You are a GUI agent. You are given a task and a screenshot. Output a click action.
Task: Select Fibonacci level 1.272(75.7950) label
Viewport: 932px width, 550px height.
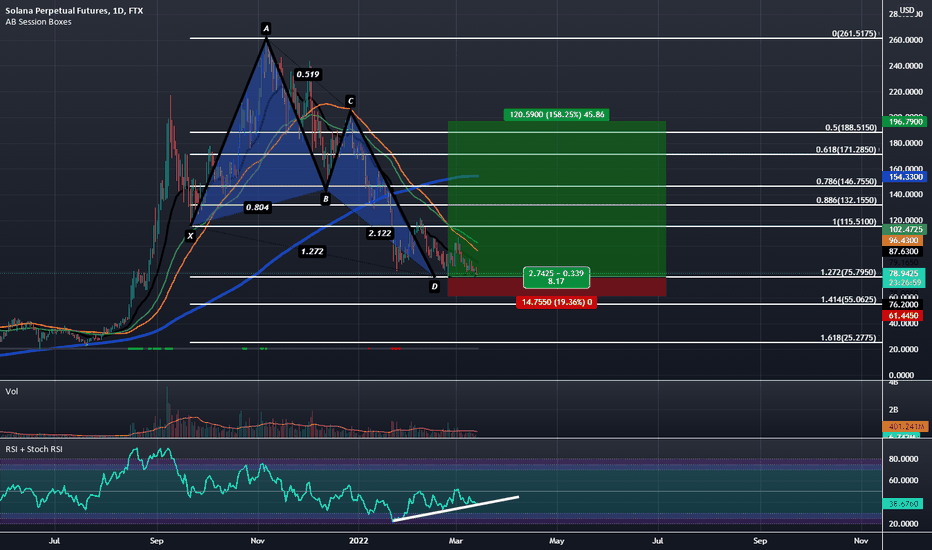point(848,272)
